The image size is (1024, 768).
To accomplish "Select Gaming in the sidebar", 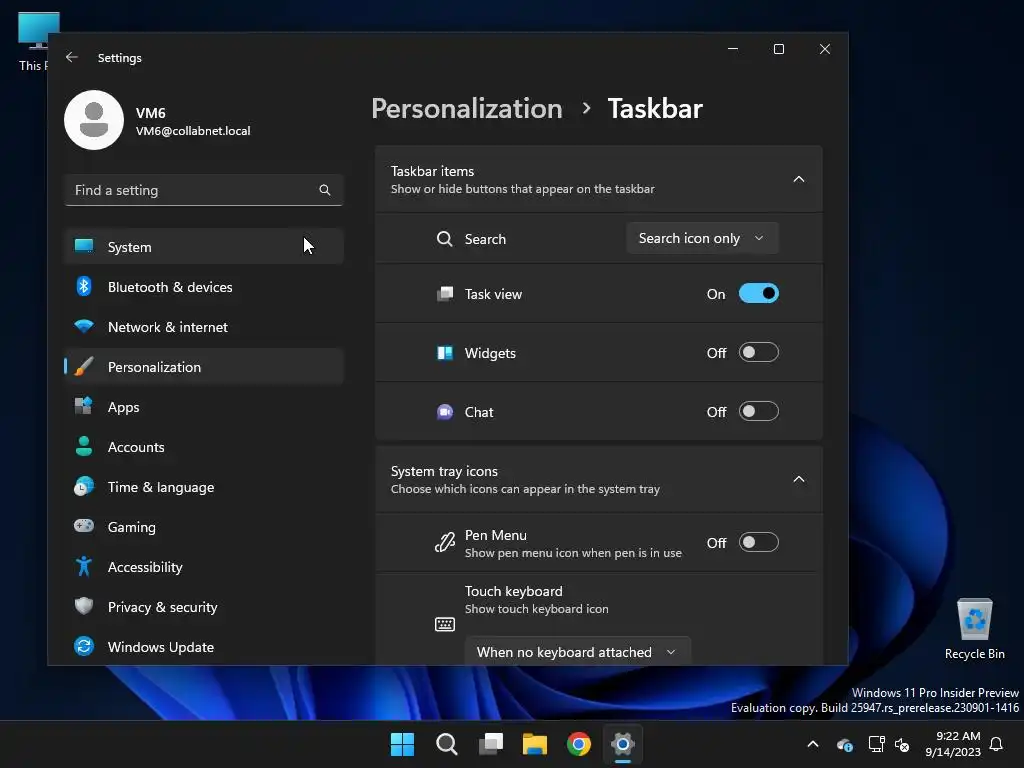I will click(x=204, y=526).
